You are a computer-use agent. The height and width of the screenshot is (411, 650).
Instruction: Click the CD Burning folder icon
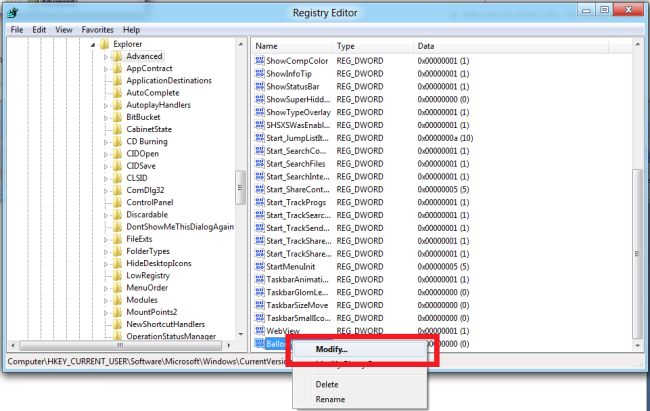118,141
